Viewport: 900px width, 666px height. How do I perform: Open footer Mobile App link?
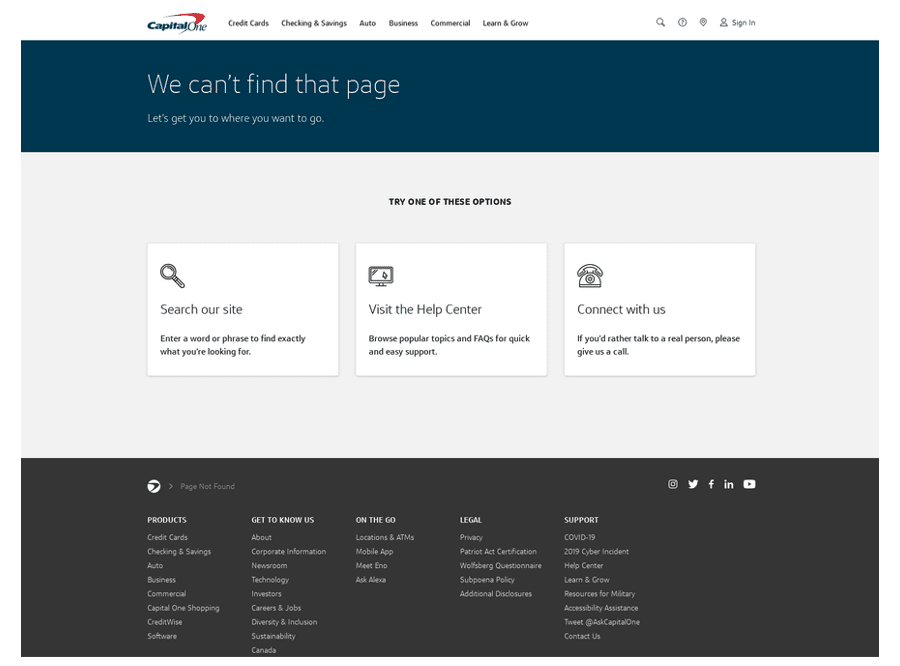(x=374, y=552)
